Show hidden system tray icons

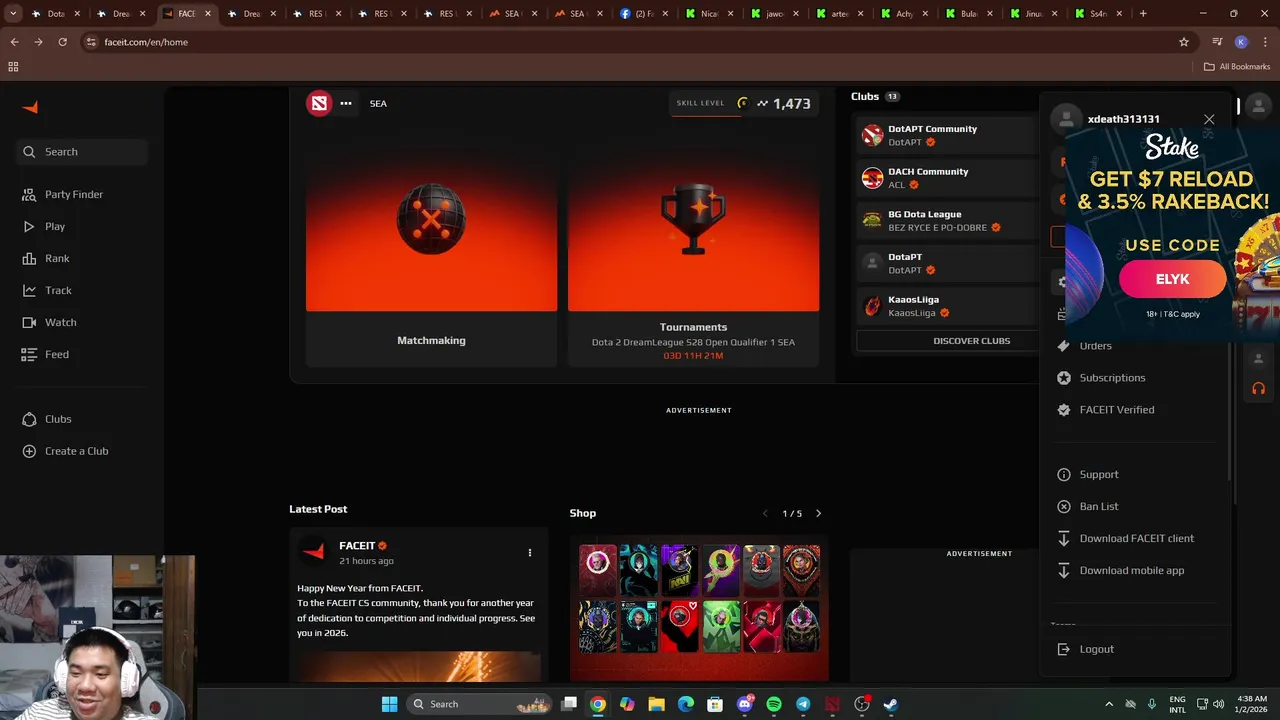tap(1109, 704)
